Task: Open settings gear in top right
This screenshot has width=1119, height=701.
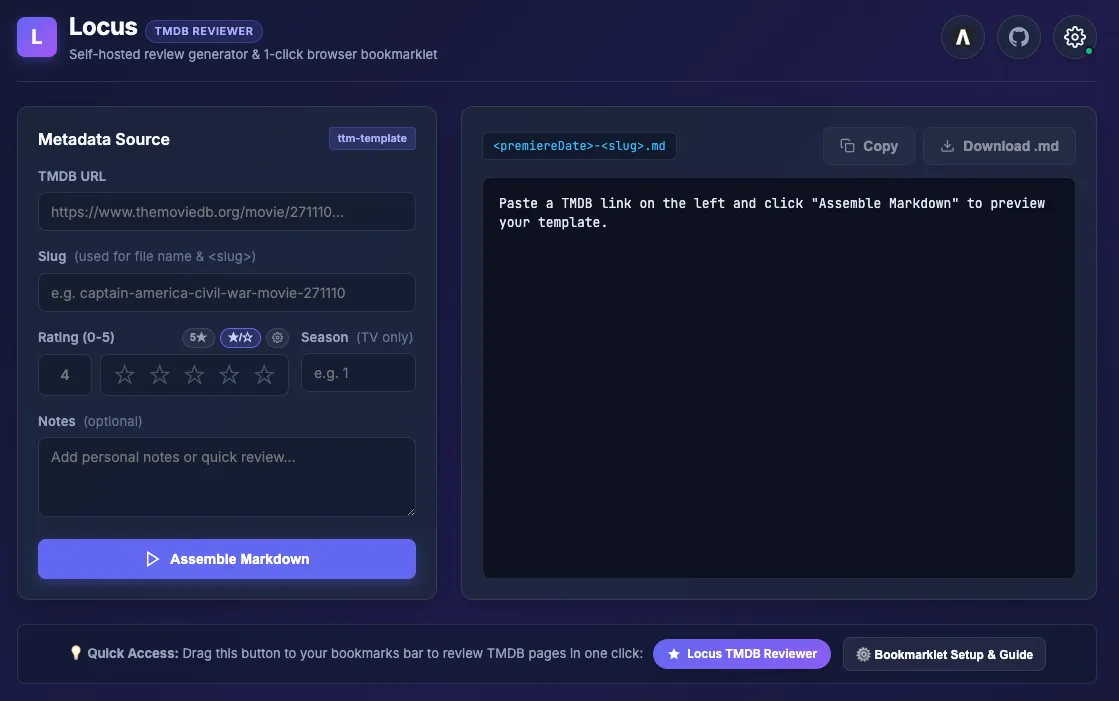Action: pyautogui.click(x=1075, y=37)
